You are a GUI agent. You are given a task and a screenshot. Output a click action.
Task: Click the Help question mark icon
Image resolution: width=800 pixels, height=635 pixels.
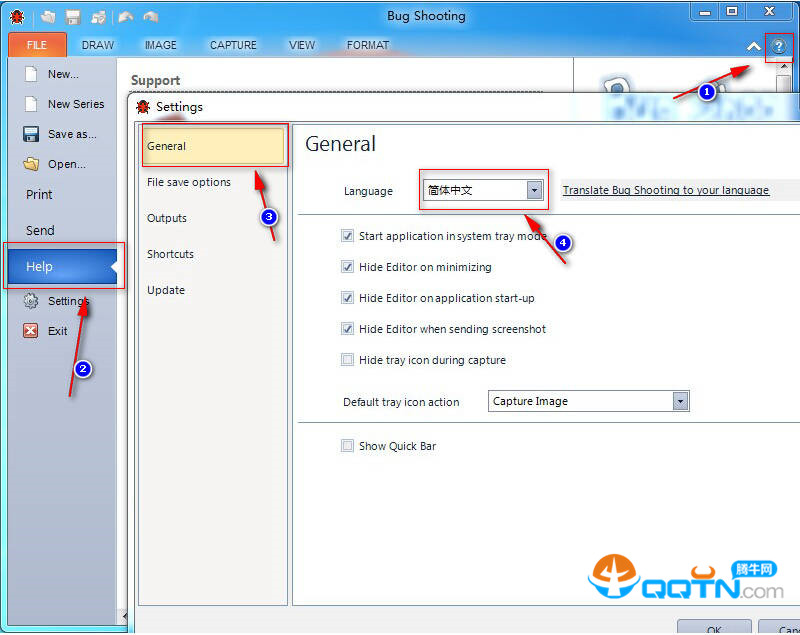[779, 46]
